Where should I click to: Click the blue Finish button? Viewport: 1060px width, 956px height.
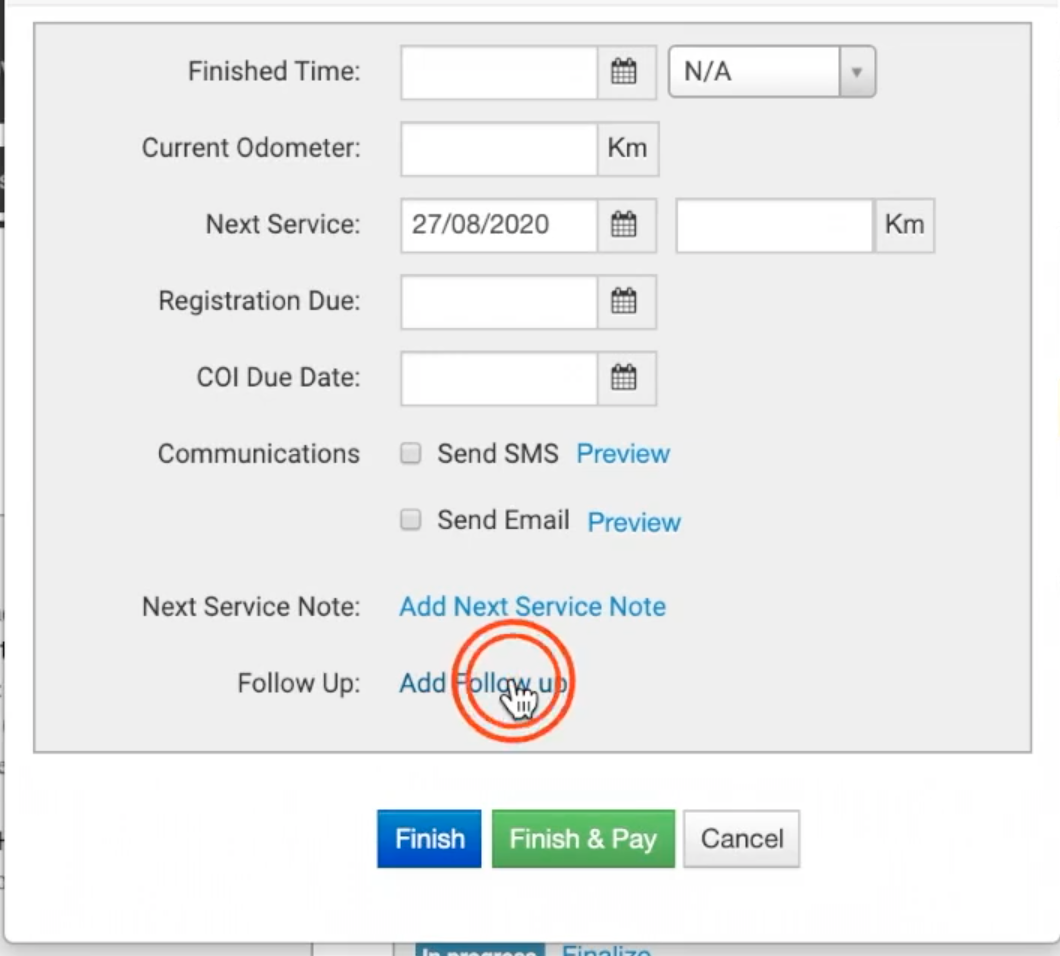pos(429,838)
